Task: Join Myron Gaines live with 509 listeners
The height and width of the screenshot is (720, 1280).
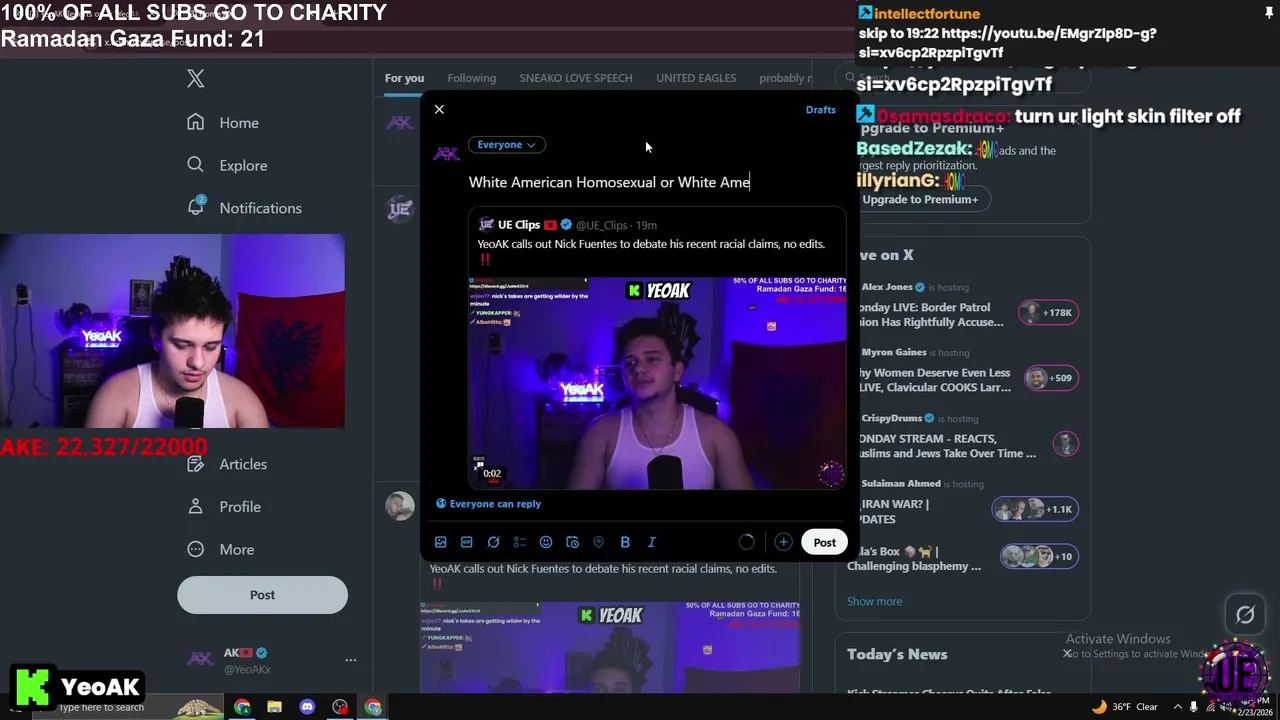Action: 1050,378
